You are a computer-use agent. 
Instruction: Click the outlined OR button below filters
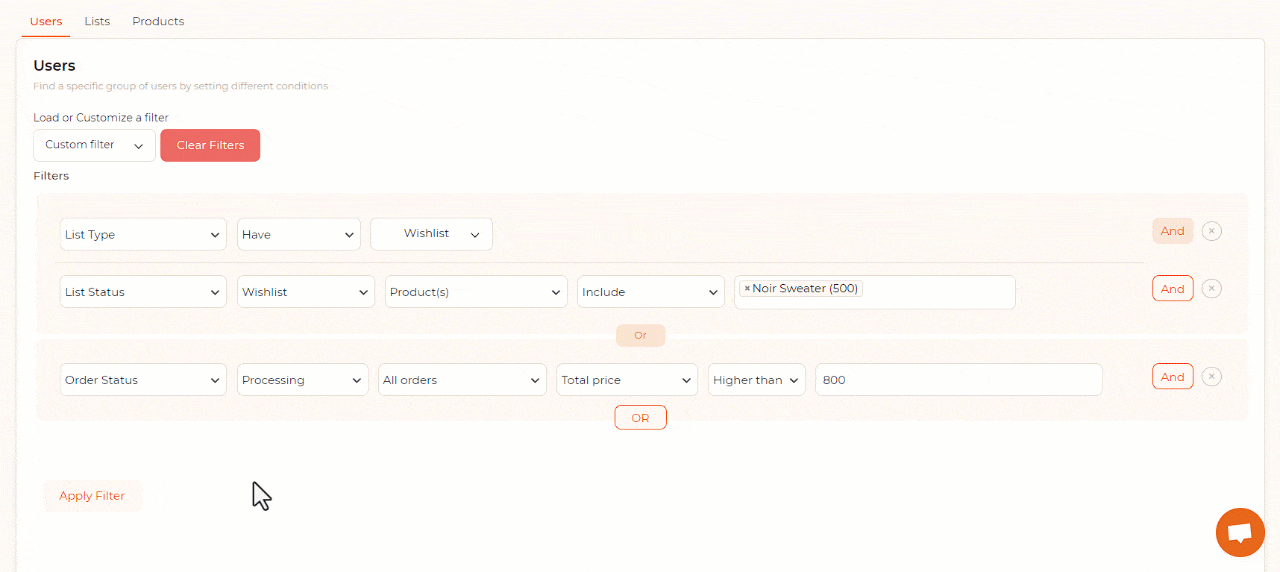[x=640, y=418]
